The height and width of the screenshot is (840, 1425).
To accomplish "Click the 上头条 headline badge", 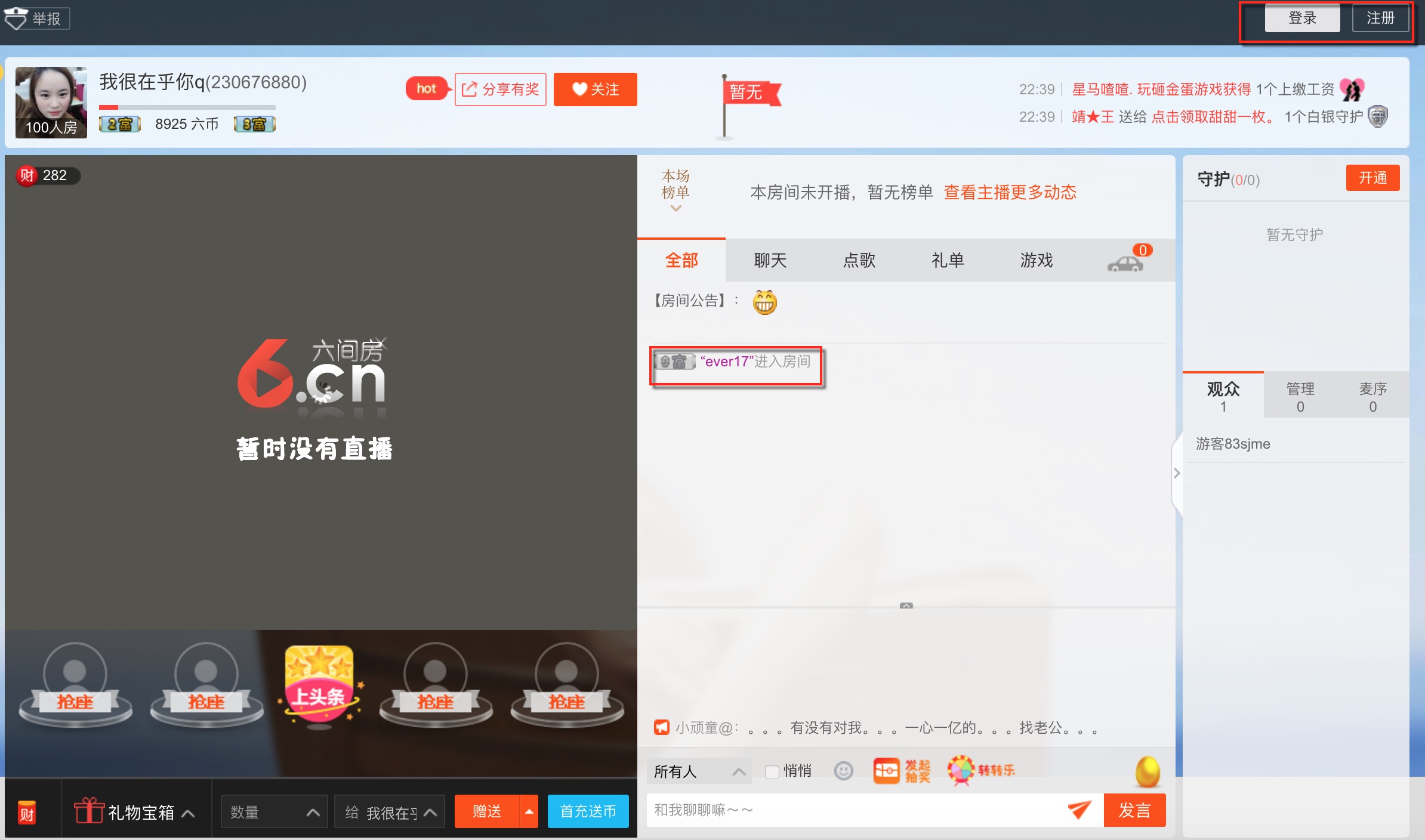I will click(320, 686).
